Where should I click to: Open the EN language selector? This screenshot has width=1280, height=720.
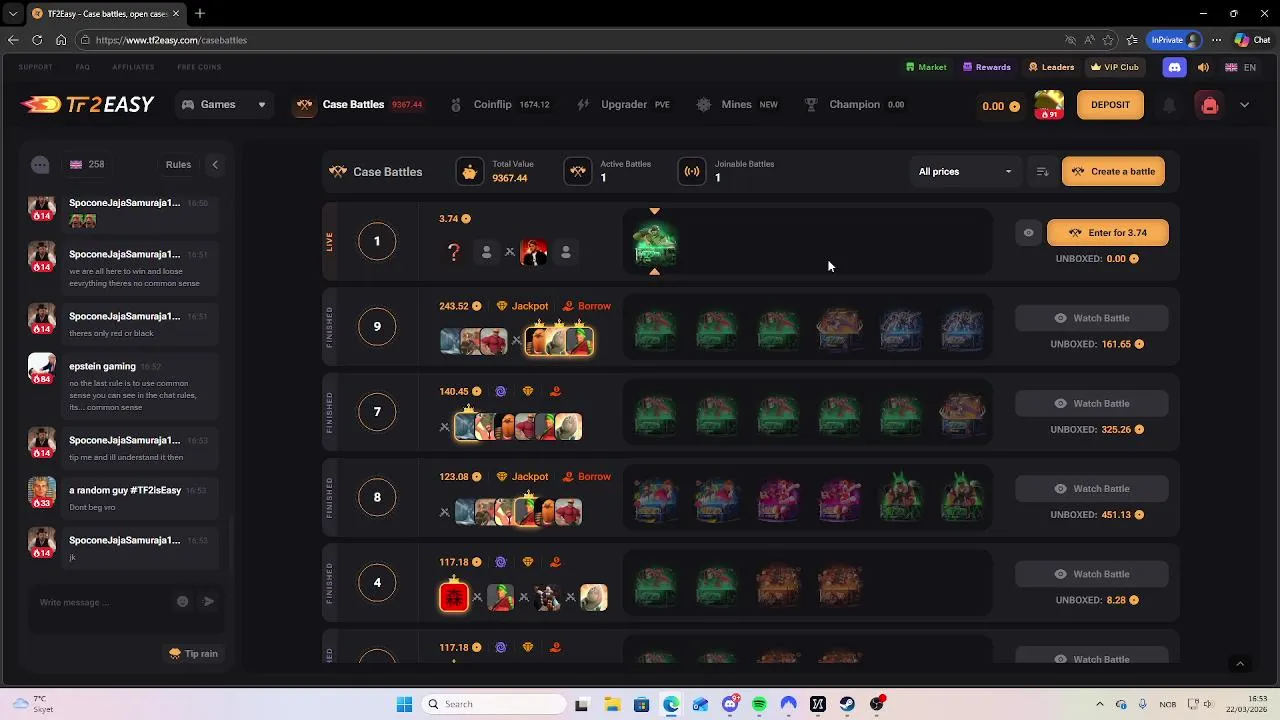[x=1240, y=67]
